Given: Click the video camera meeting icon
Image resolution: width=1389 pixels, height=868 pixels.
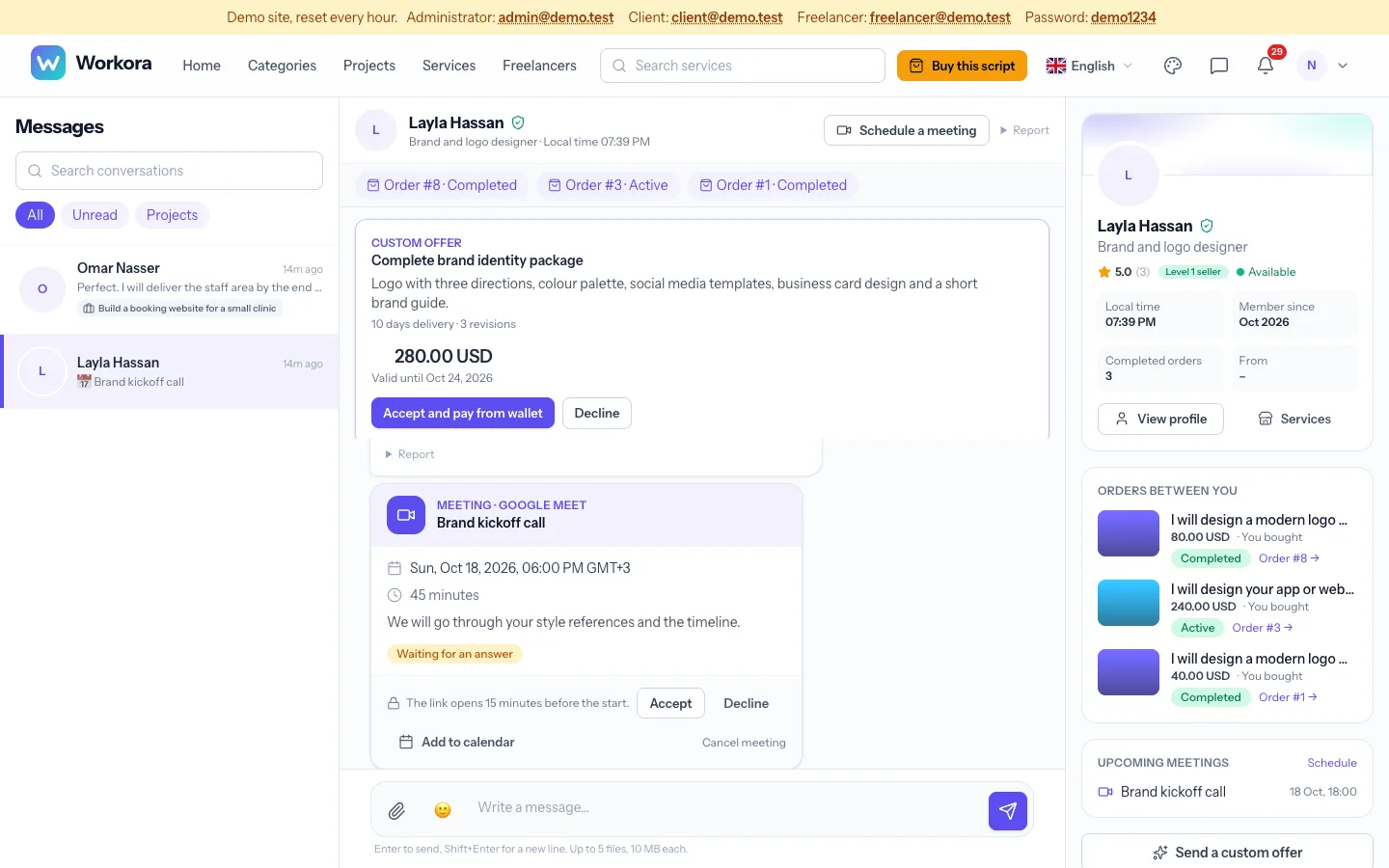Looking at the screenshot, I should pyautogui.click(x=406, y=515).
